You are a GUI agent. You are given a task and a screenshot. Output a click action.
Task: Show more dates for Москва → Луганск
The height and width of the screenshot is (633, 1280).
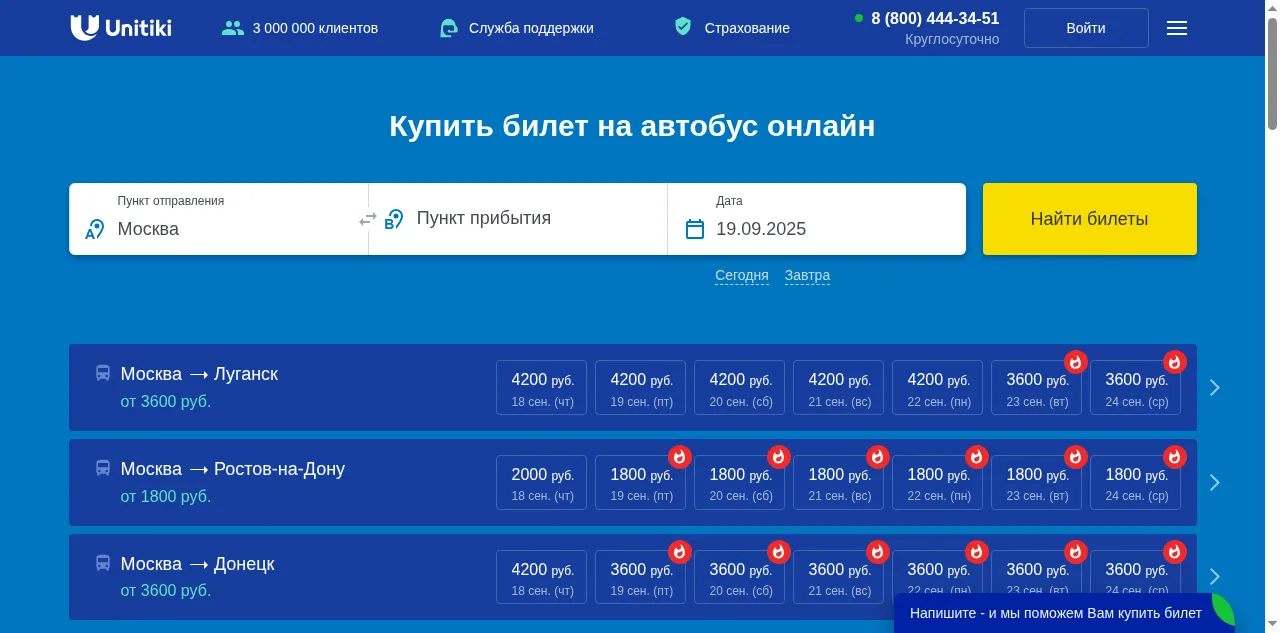tap(1215, 387)
